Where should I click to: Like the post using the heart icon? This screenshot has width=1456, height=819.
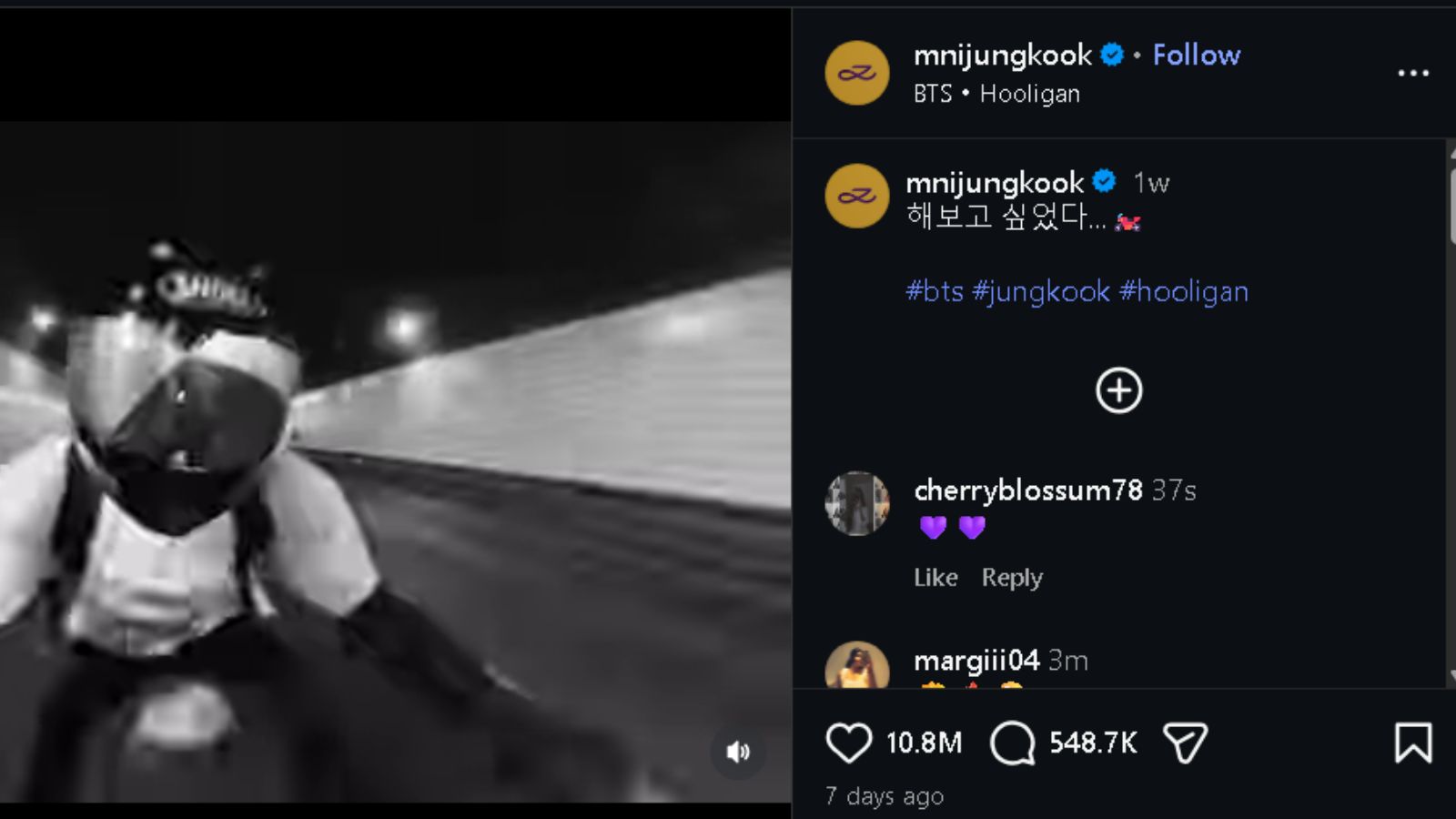coord(848,742)
